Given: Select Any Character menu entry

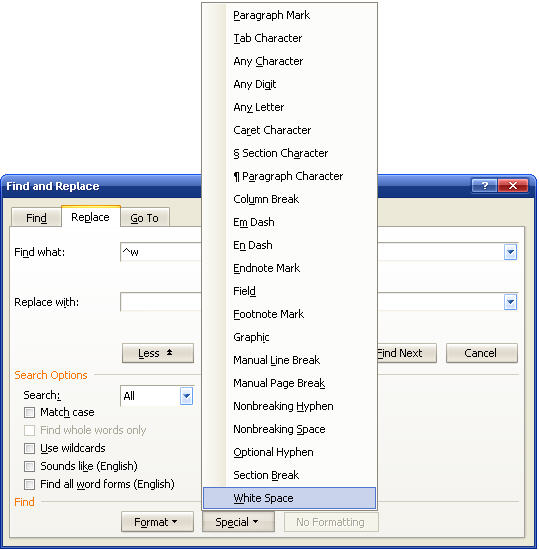Looking at the screenshot, I should click(289, 61).
